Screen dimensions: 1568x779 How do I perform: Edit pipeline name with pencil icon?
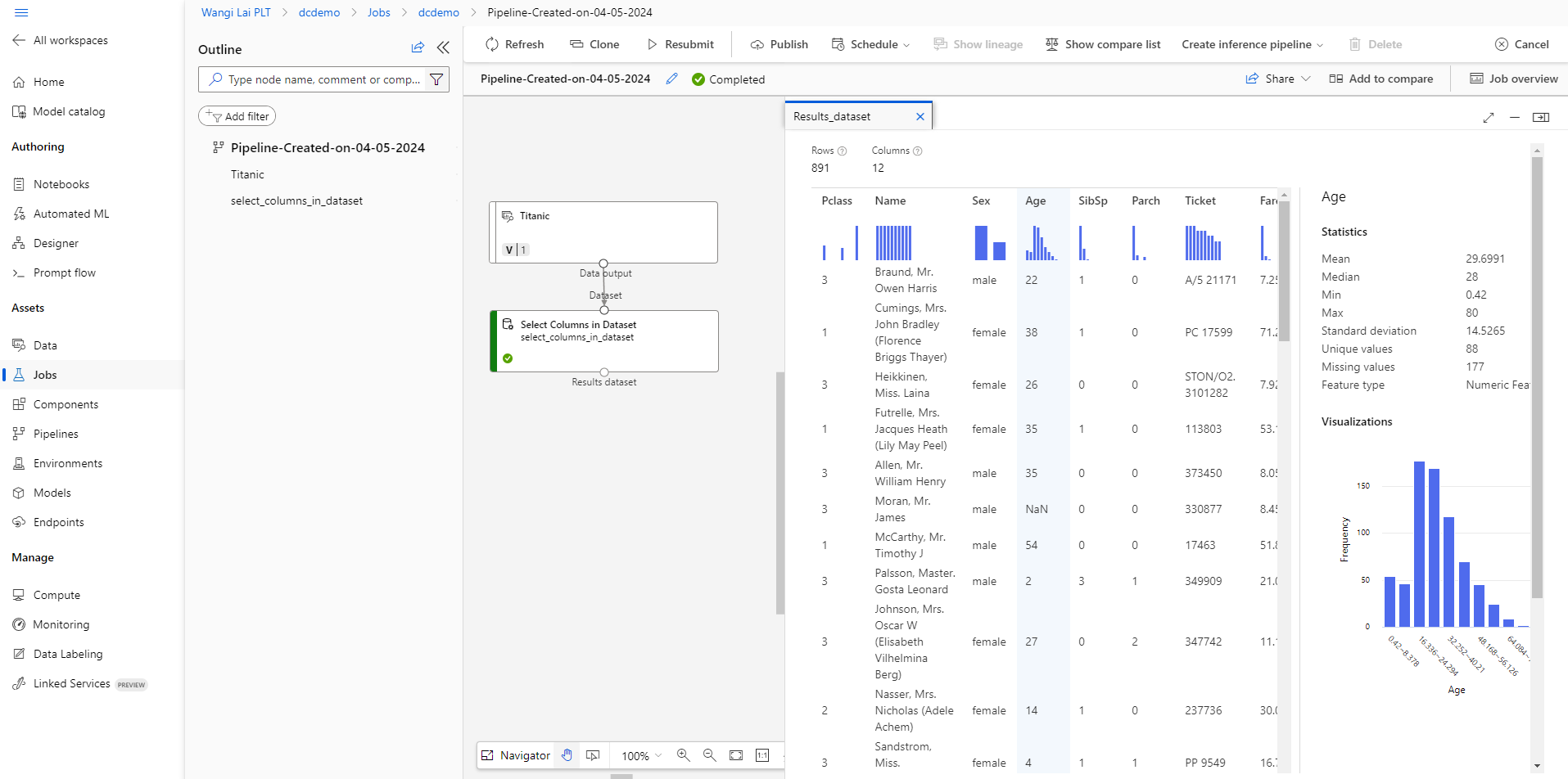pyautogui.click(x=671, y=79)
